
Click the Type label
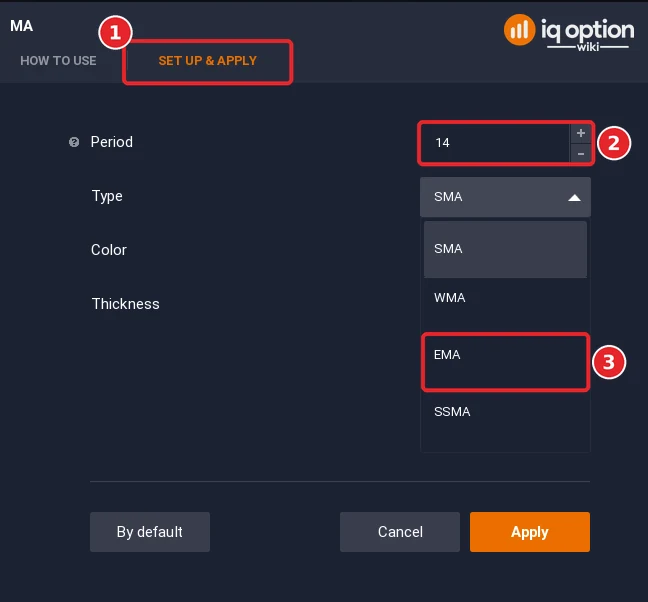107,196
